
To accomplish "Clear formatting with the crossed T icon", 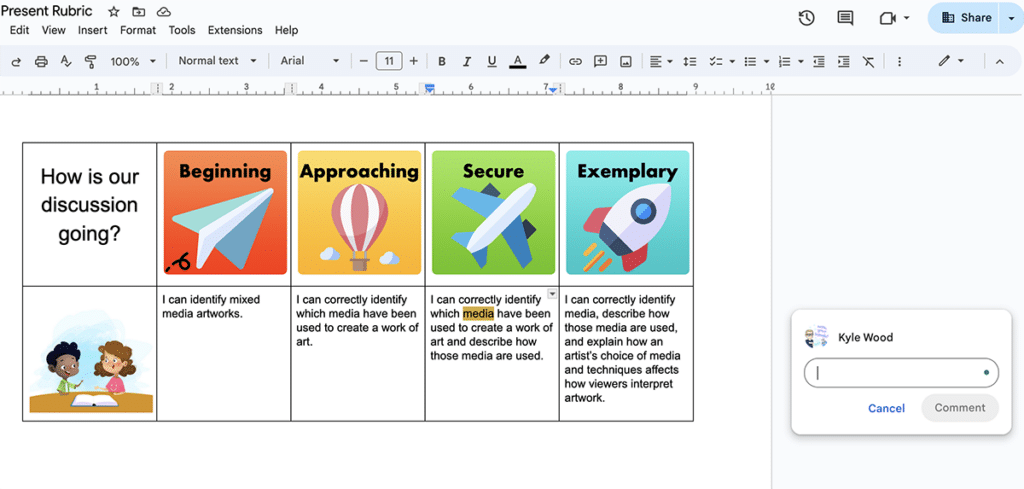I will (x=868, y=61).
